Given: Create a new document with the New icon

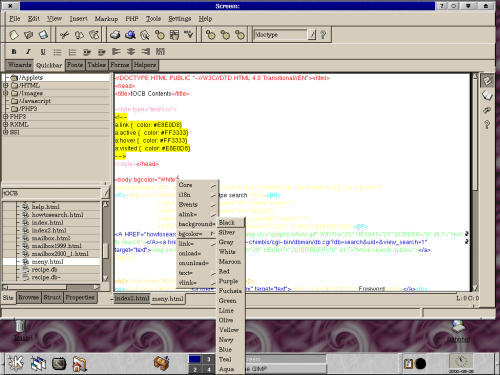Looking at the screenshot, I should pos(14,35).
